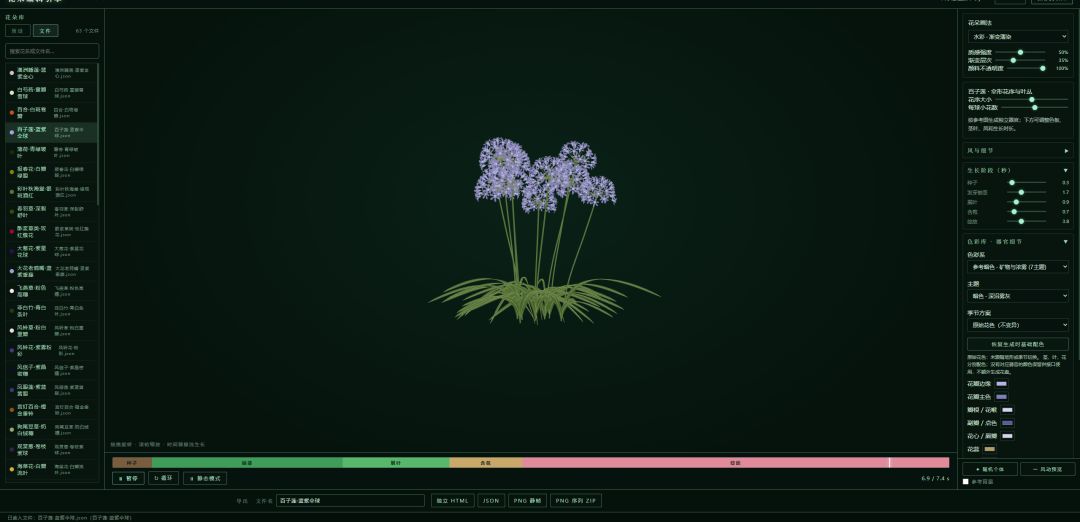The height and width of the screenshot is (522, 1080).
Task: Expand the 风与细节 section
Action: [1018, 150]
